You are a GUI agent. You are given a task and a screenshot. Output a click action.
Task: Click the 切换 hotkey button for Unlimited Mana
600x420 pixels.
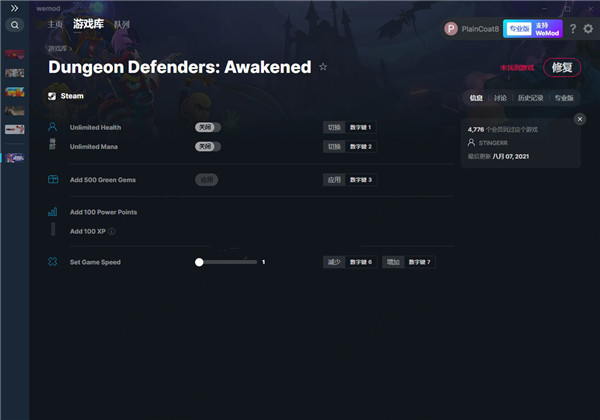334,147
